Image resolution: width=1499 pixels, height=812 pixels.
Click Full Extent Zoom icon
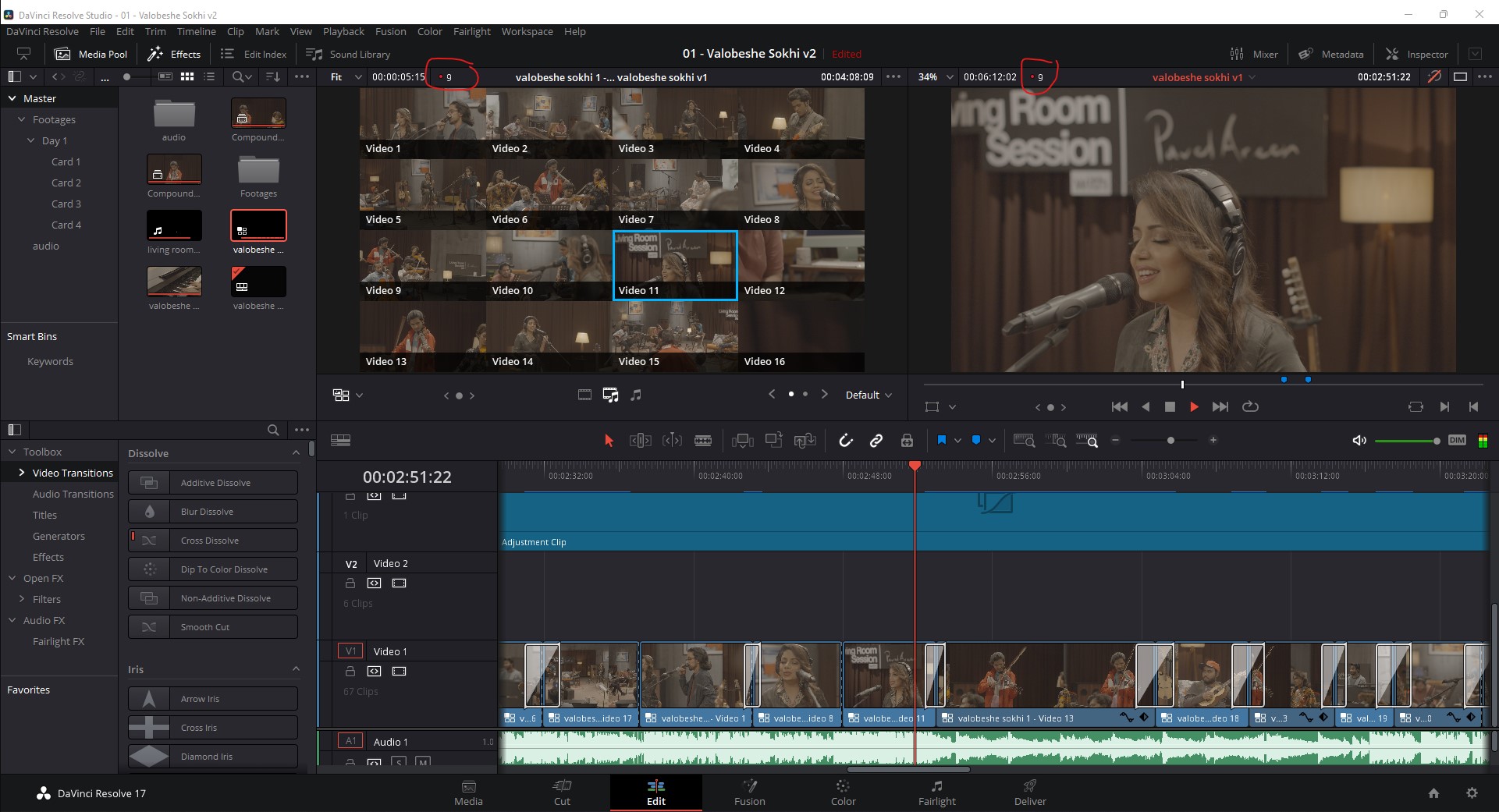[1024, 441]
